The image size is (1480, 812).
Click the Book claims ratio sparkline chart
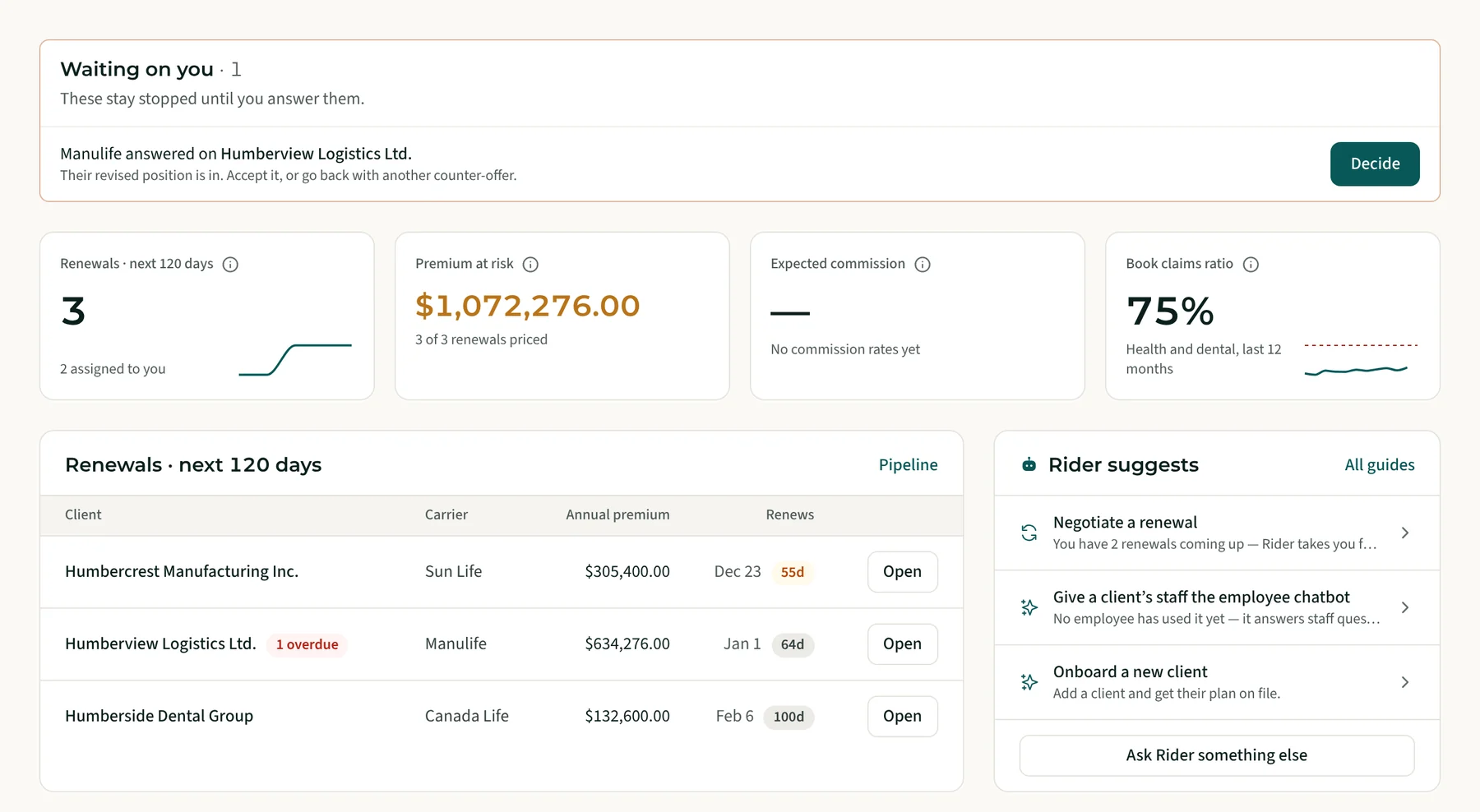tap(1361, 360)
